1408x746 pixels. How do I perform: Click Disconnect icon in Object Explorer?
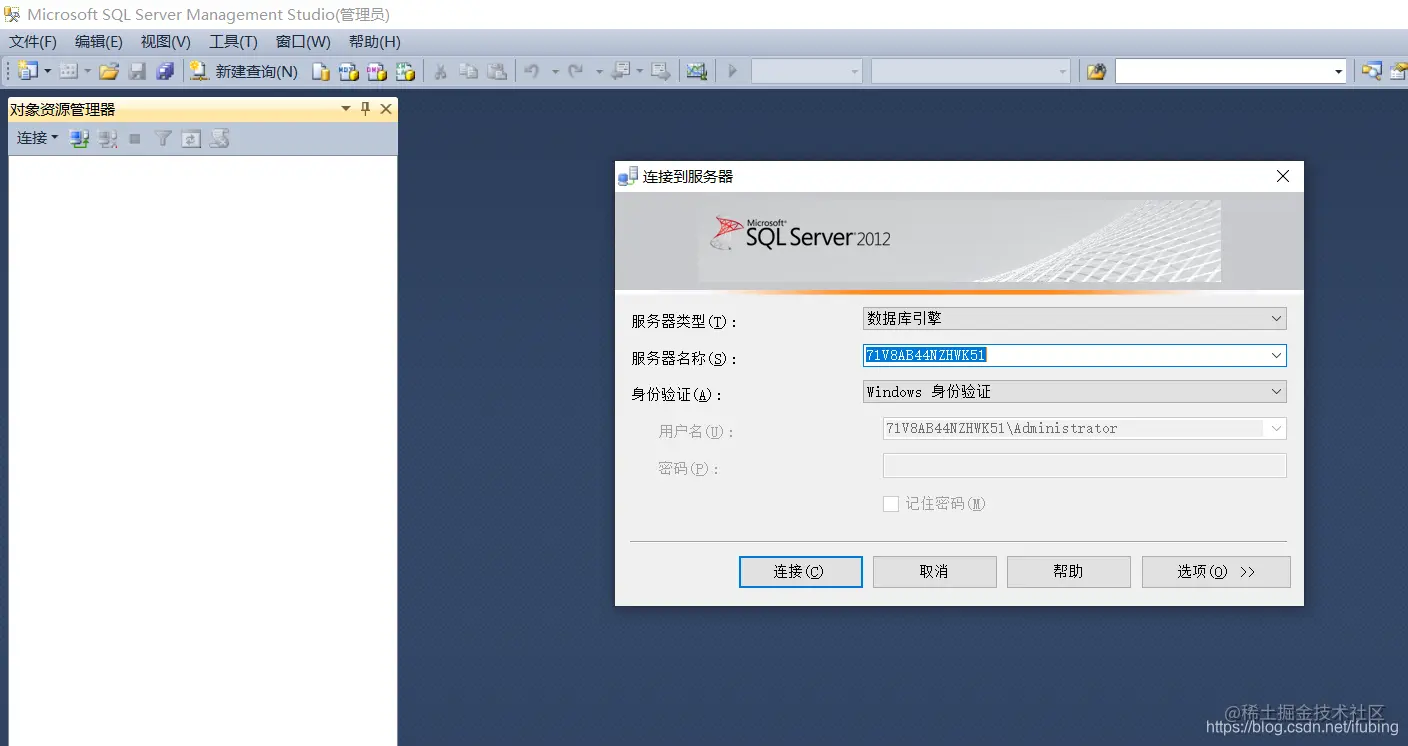point(108,138)
